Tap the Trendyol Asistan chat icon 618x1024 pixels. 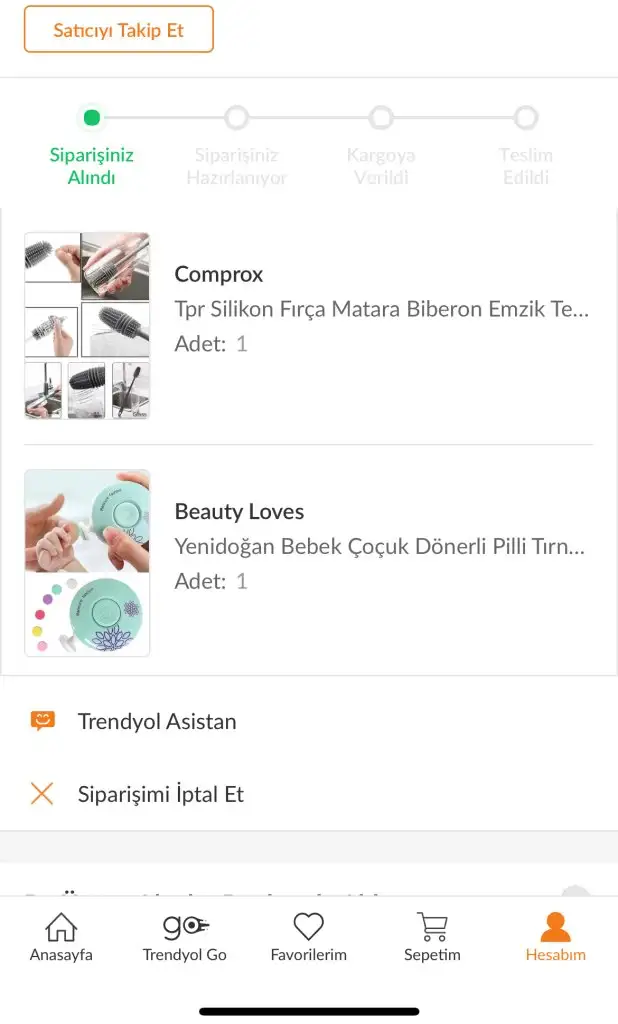coord(42,721)
